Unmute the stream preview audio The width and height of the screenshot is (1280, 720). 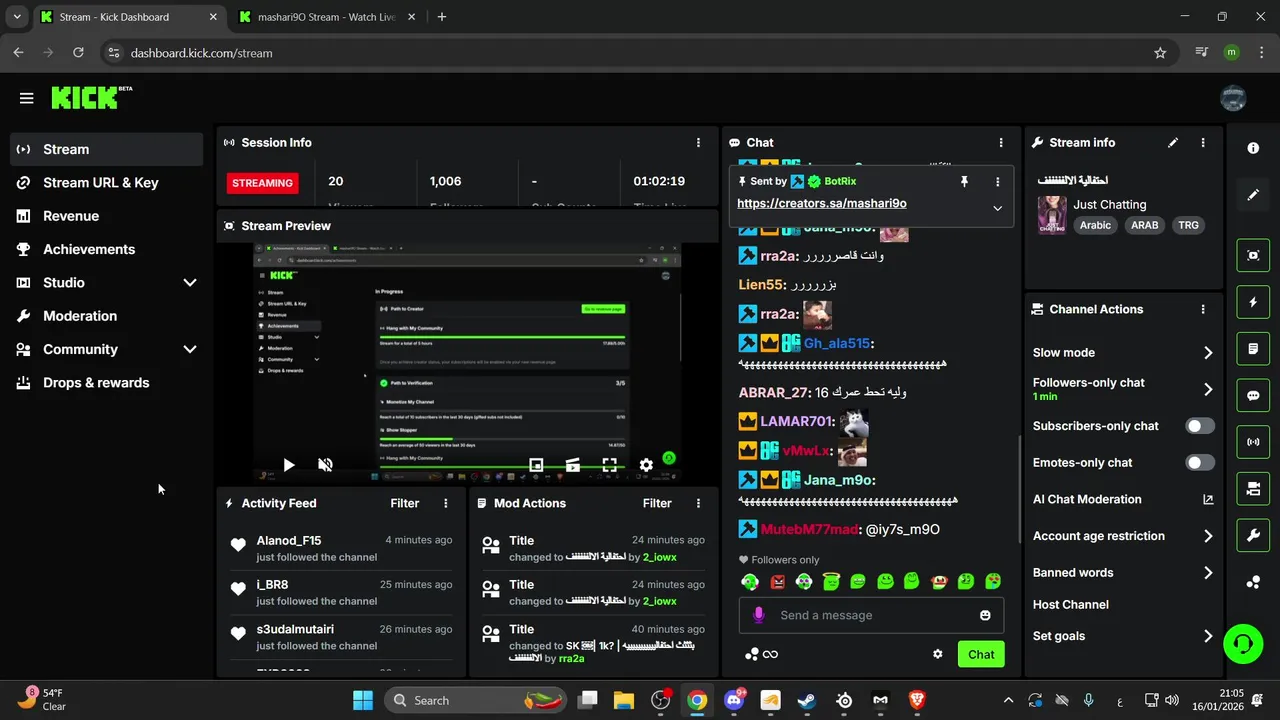[x=325, y=465]
